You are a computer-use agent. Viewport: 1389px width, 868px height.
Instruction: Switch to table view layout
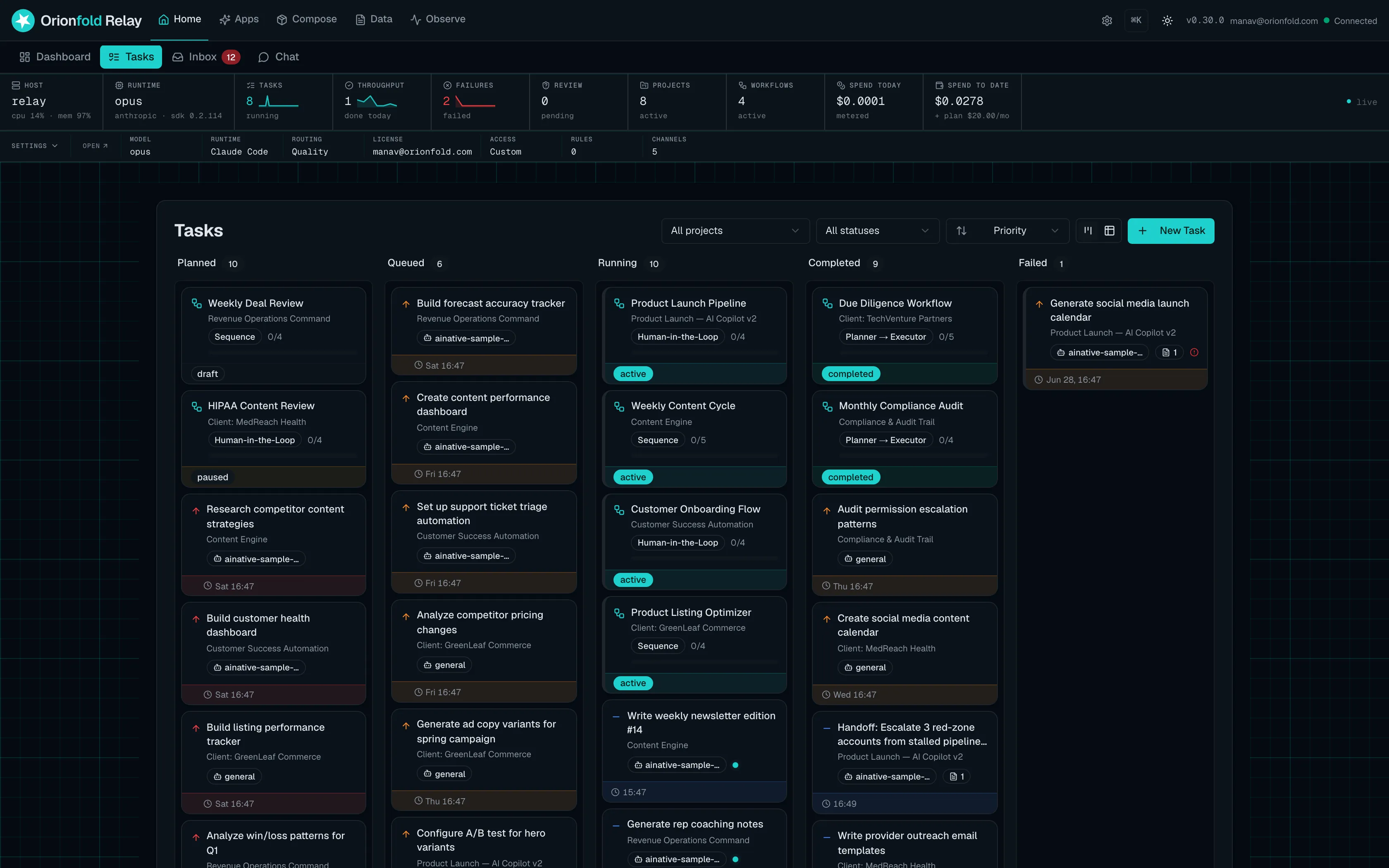[1110, 231]
